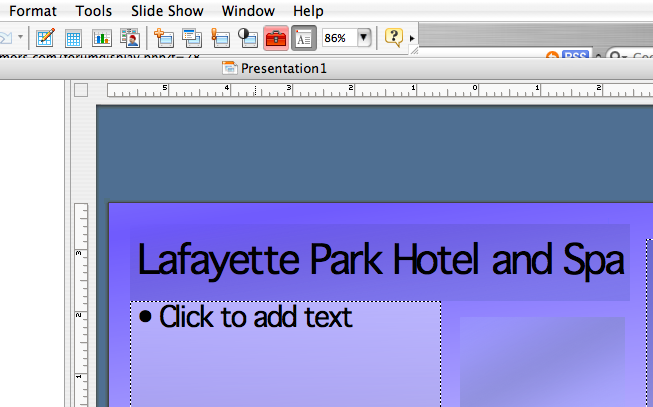
Task: Toggle the Formatting Palette button
Action: 304,38
